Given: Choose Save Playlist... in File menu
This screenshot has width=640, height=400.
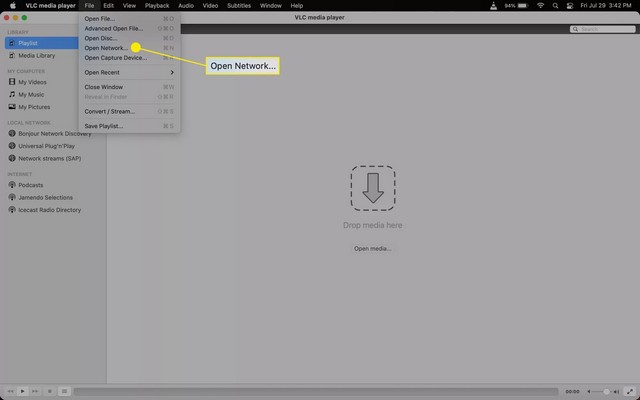Looking at the screenshot, I should click(x=106, y=126).
